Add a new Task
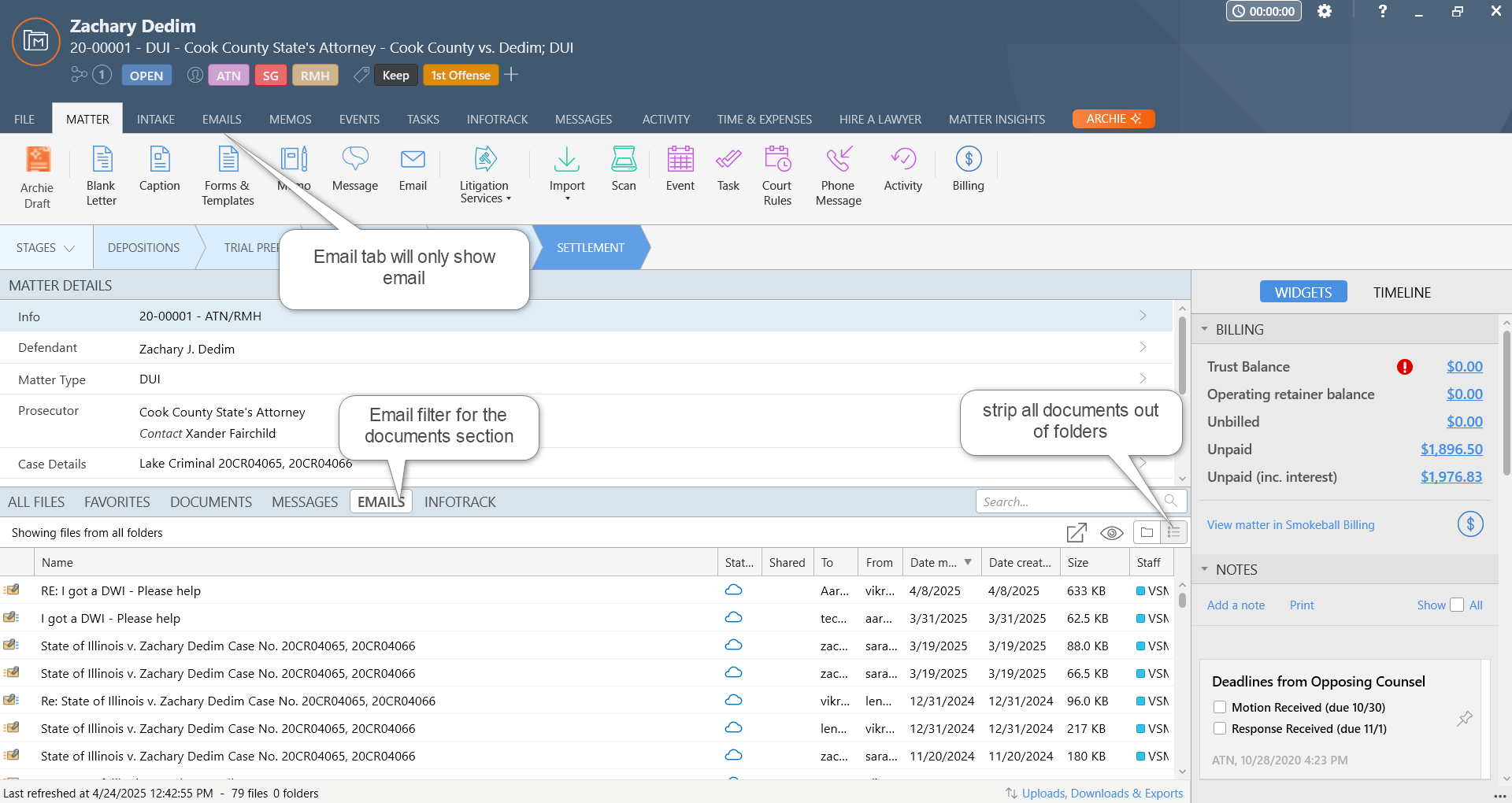This screenshot has height=803, width=1512. click(728, 169)
